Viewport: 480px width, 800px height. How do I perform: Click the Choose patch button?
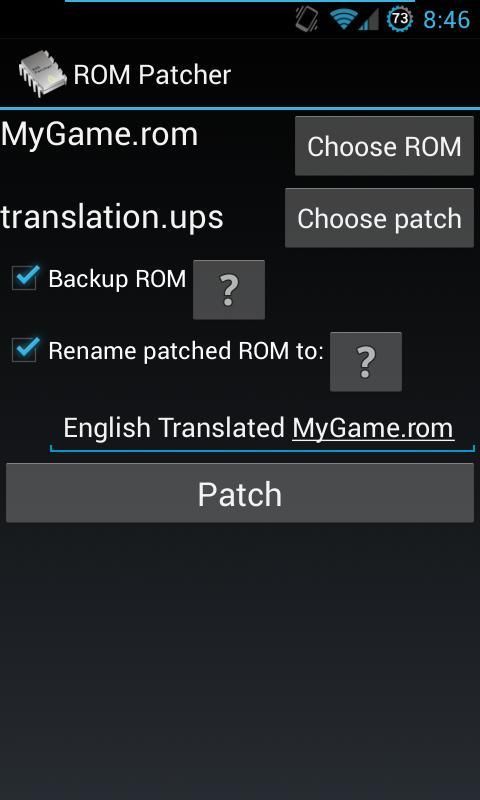pos(379,218)
